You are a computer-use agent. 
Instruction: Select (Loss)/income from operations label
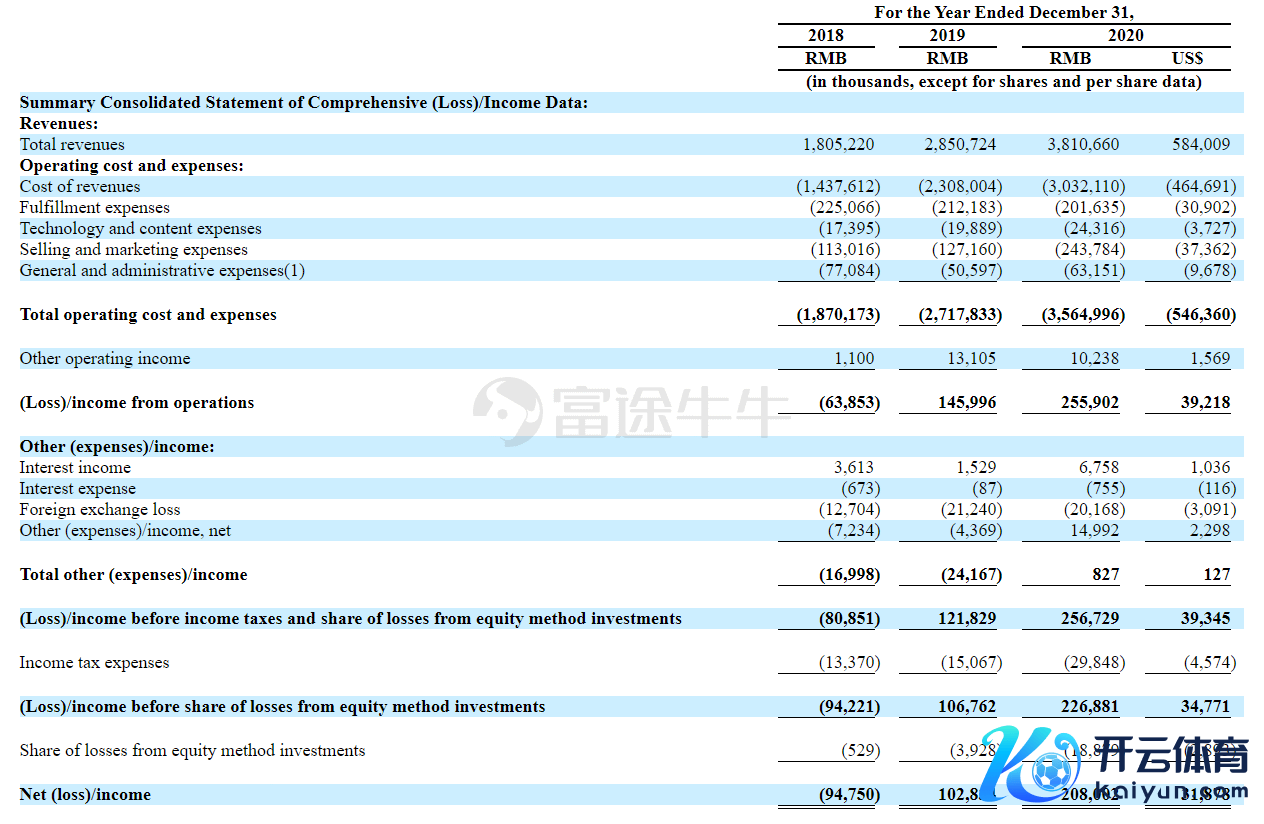(137, 402)
